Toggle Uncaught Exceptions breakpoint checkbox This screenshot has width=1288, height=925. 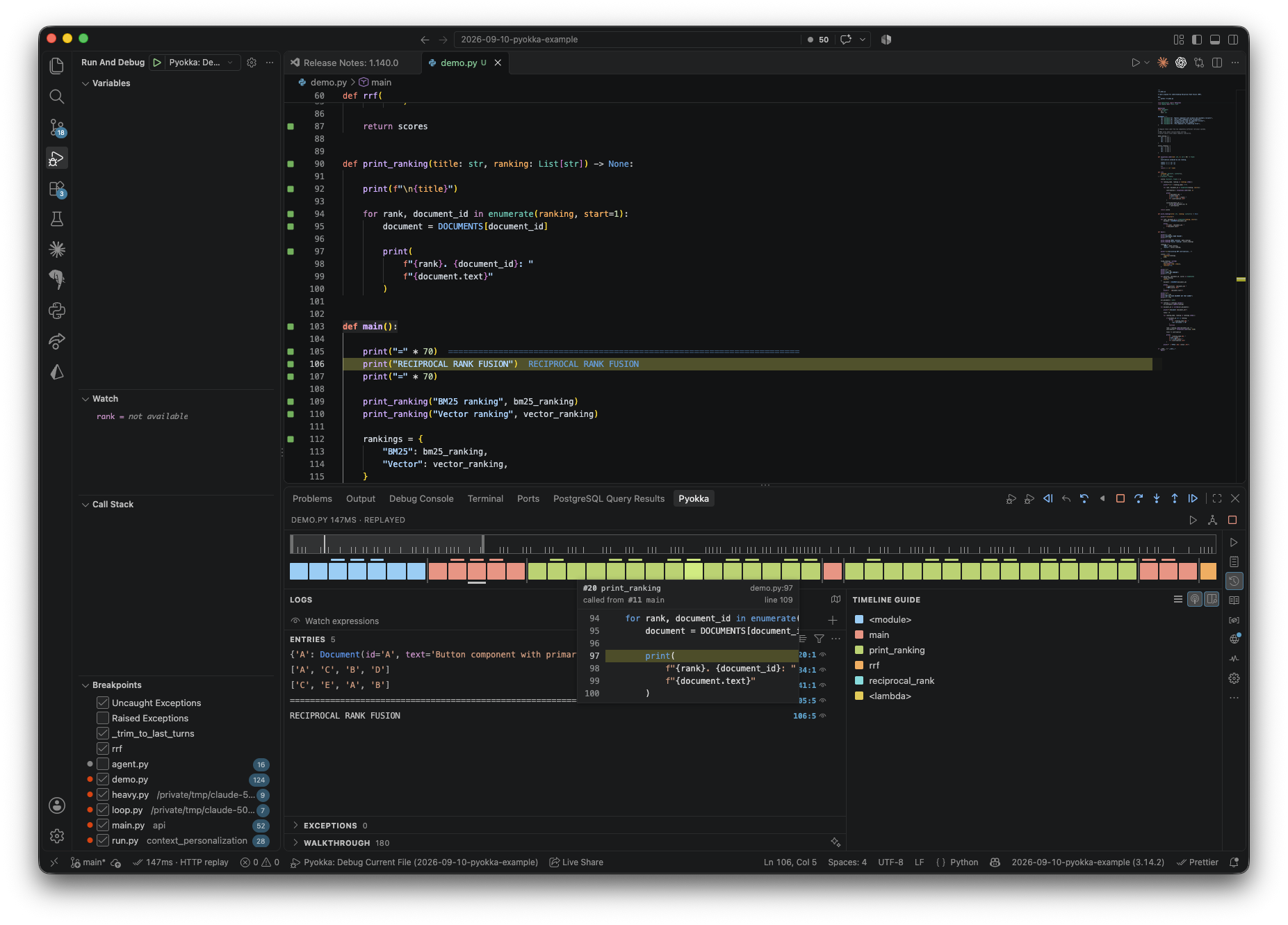(x=103, y=703)
